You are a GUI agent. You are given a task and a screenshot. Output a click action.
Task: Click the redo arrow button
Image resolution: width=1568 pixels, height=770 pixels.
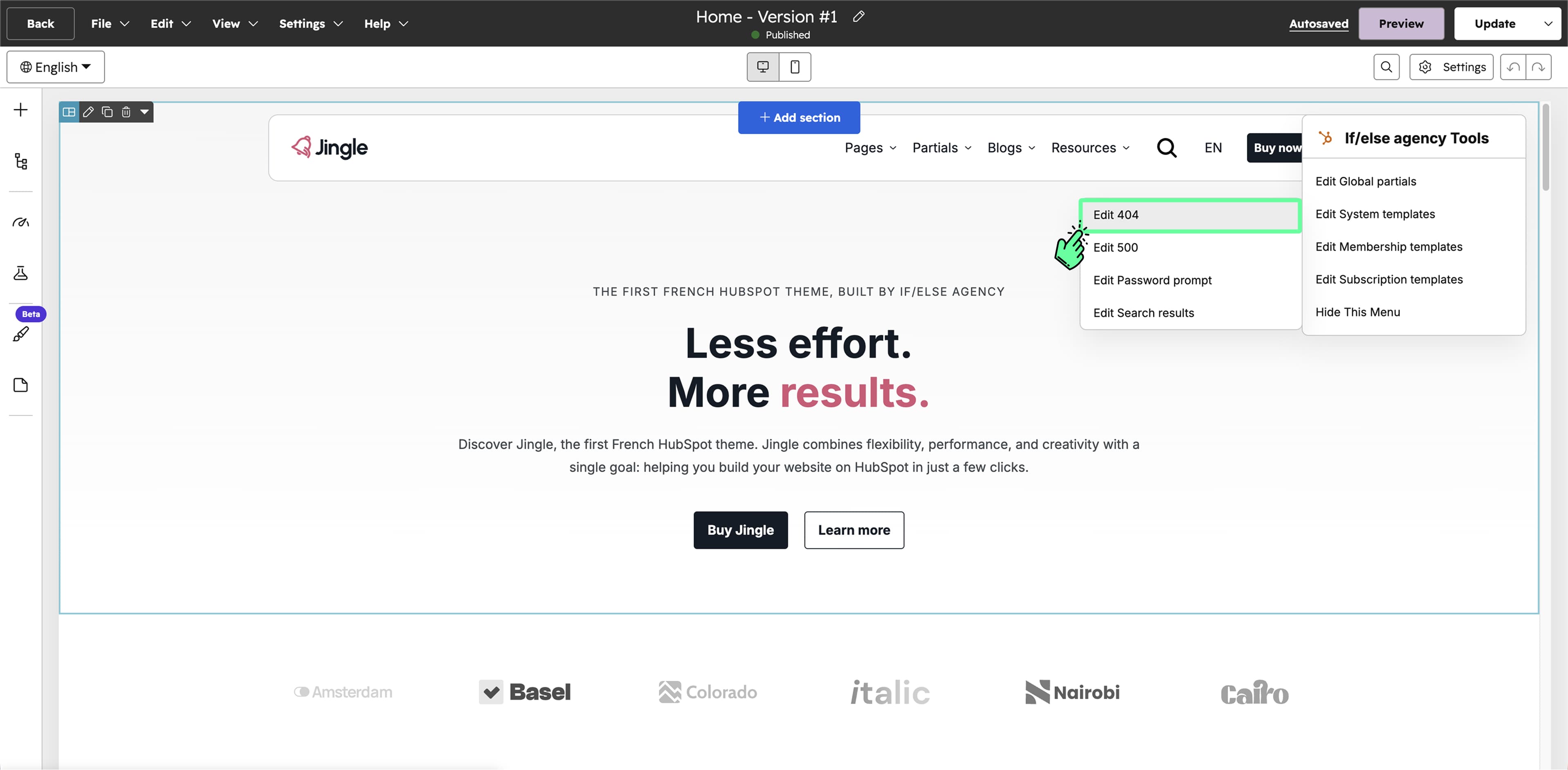tap(1538, 67)
